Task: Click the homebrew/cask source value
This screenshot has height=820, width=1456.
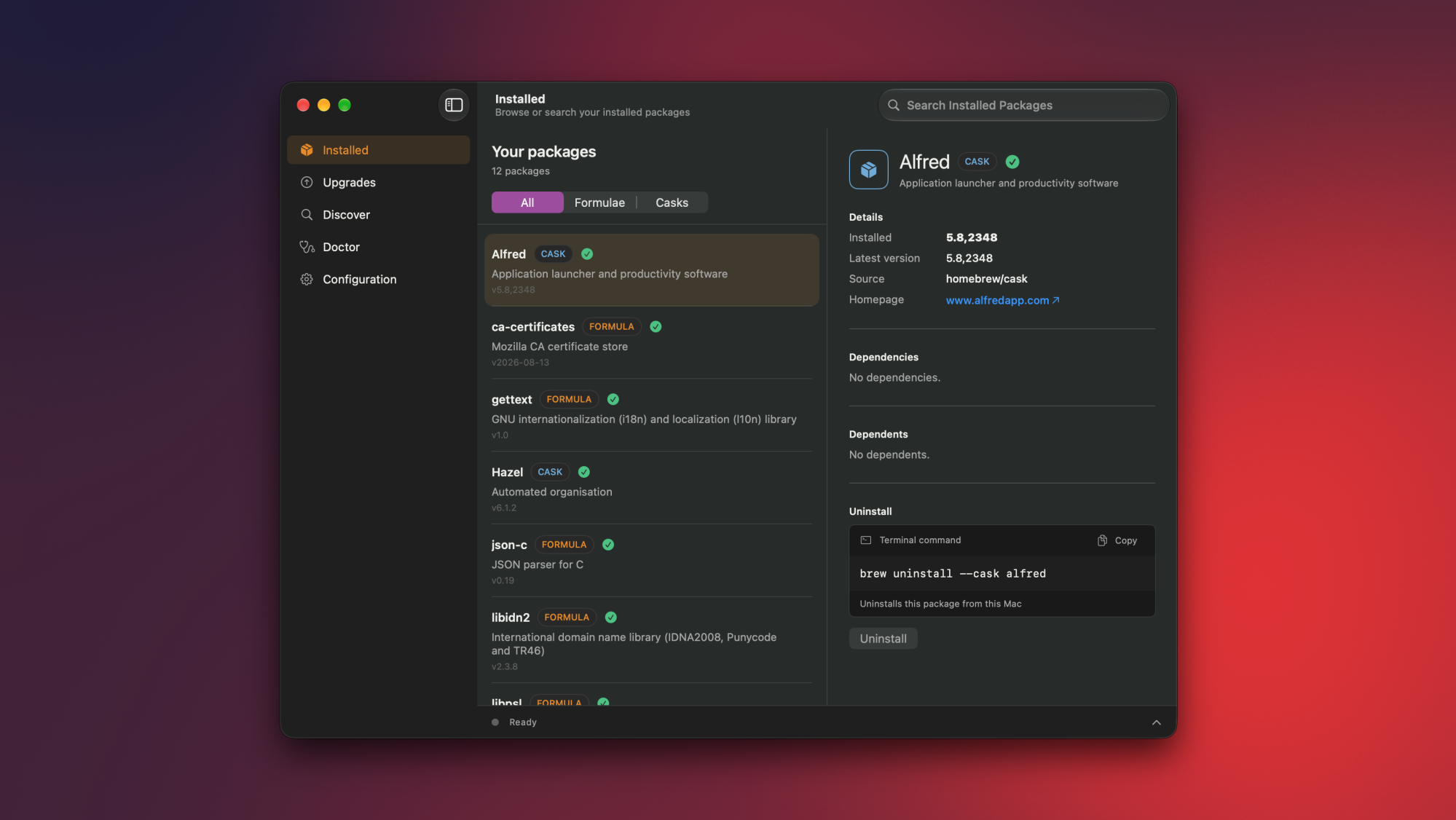Action: (986, 279)
